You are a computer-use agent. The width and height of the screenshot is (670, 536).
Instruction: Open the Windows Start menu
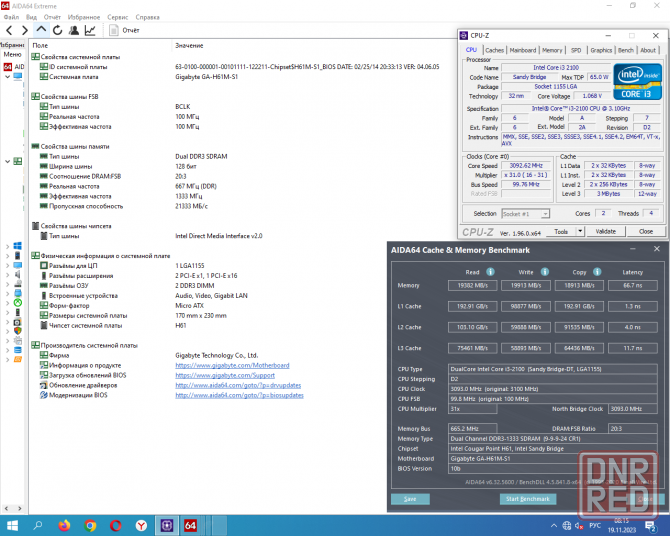click(x=12, y=525)
